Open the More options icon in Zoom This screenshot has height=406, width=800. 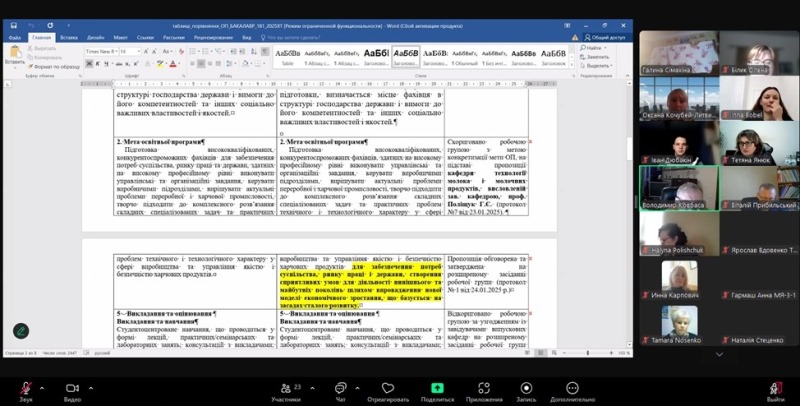tap(574, 387)
